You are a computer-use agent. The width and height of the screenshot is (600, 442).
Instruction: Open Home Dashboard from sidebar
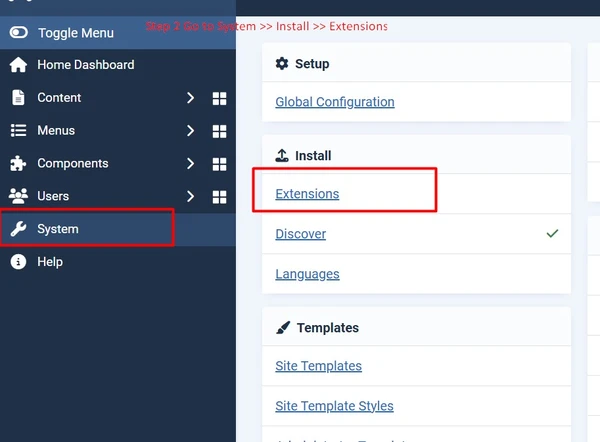coord(85,65)
